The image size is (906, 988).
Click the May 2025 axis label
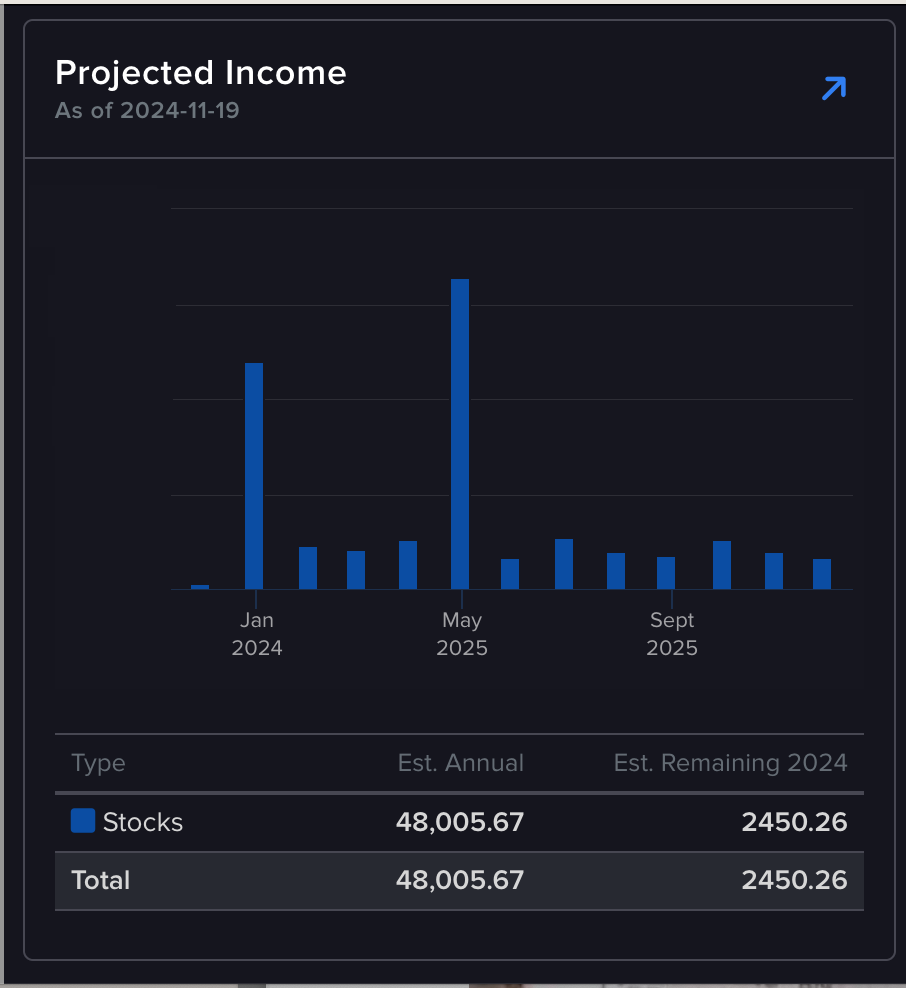462,633
